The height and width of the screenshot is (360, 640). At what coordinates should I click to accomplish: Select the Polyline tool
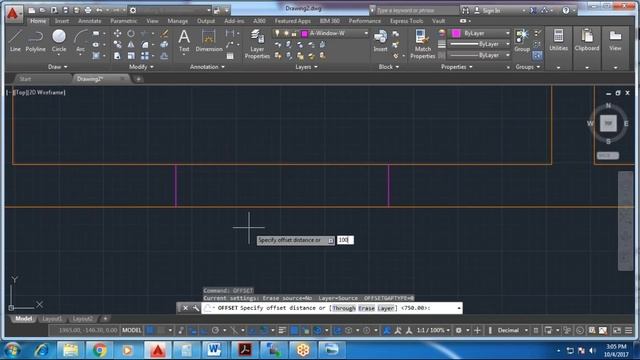[x=36, y=40]
